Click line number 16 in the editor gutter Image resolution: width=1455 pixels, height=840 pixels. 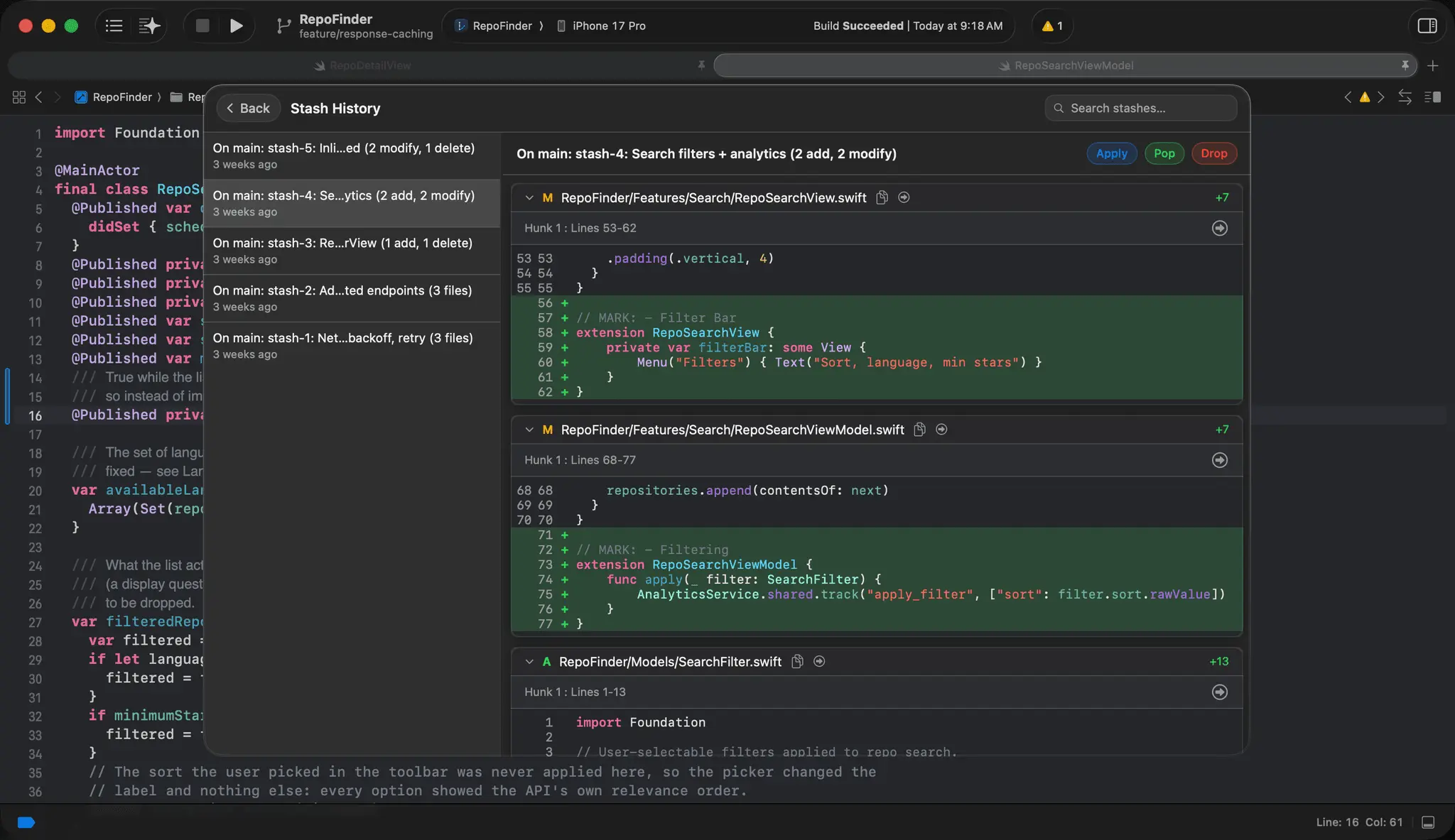click(35, 415)
